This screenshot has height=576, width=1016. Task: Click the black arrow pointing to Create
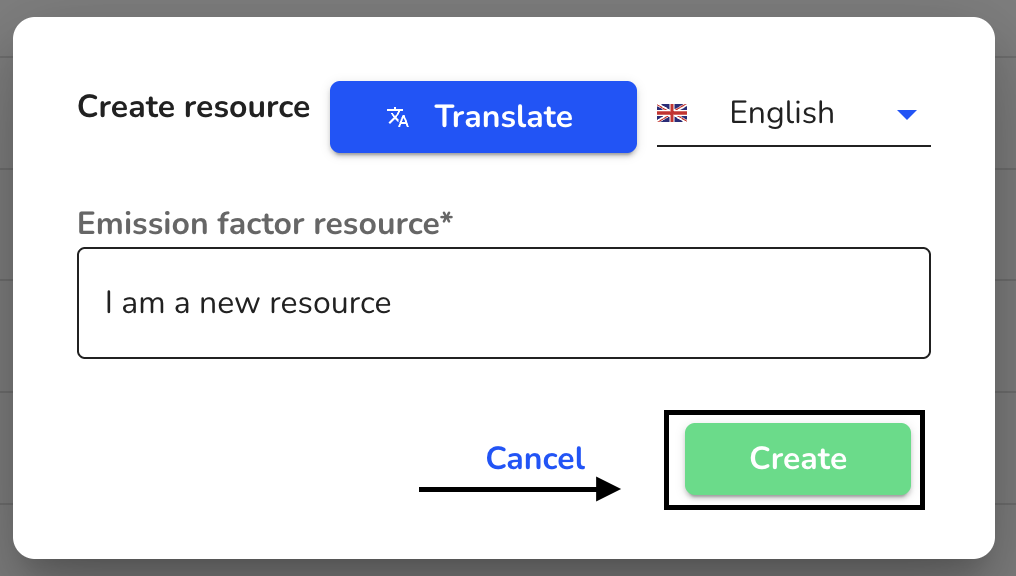pos(520,489)
